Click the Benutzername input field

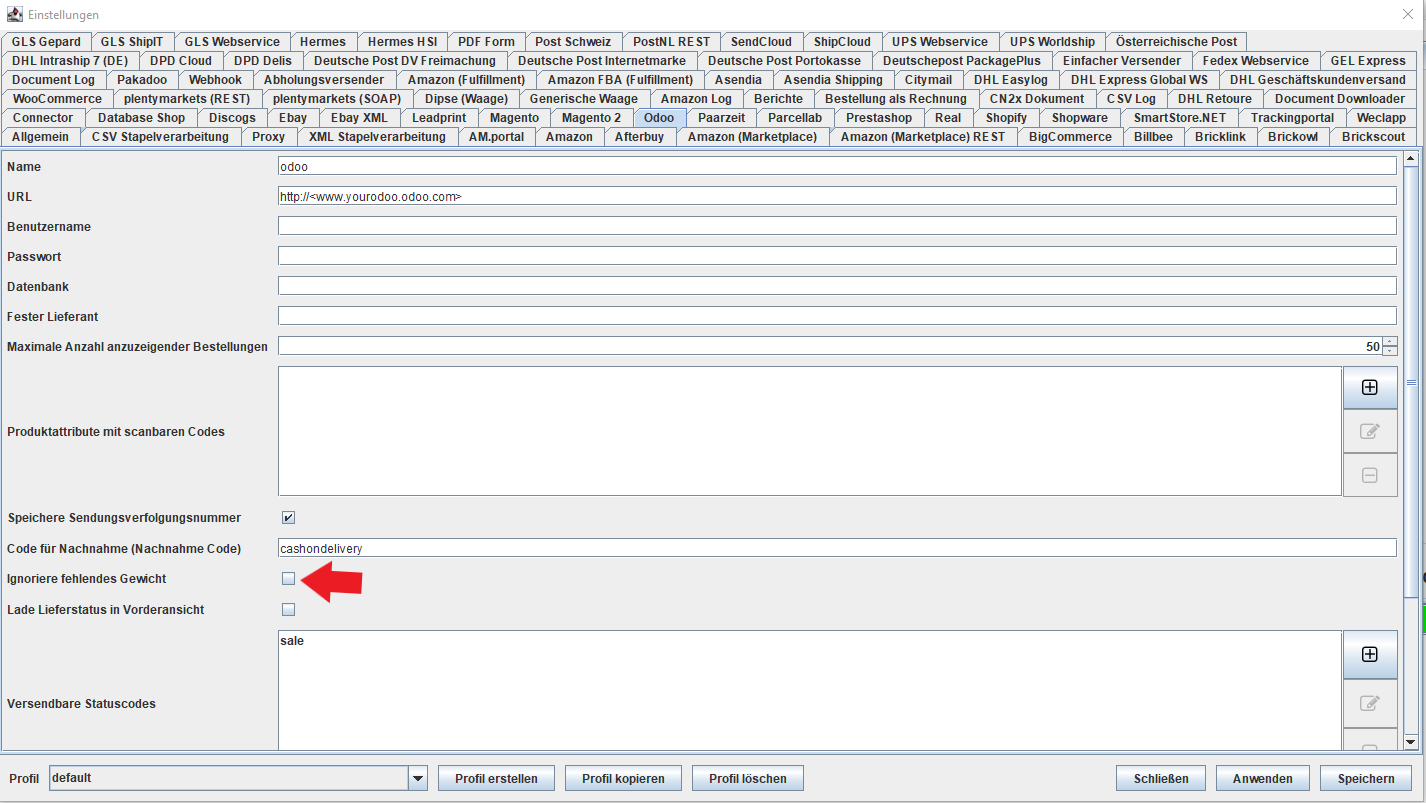(x=837, y=226)
